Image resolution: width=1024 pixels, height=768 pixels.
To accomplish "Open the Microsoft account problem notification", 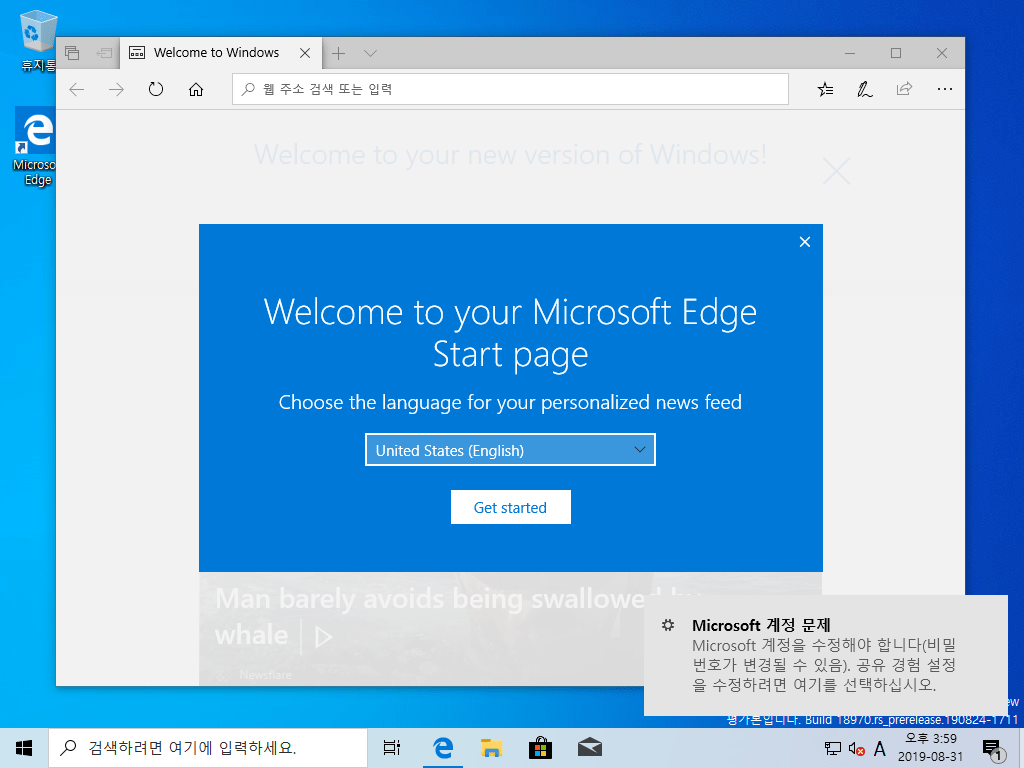I will pyautogui.click(x=825, y=655).
